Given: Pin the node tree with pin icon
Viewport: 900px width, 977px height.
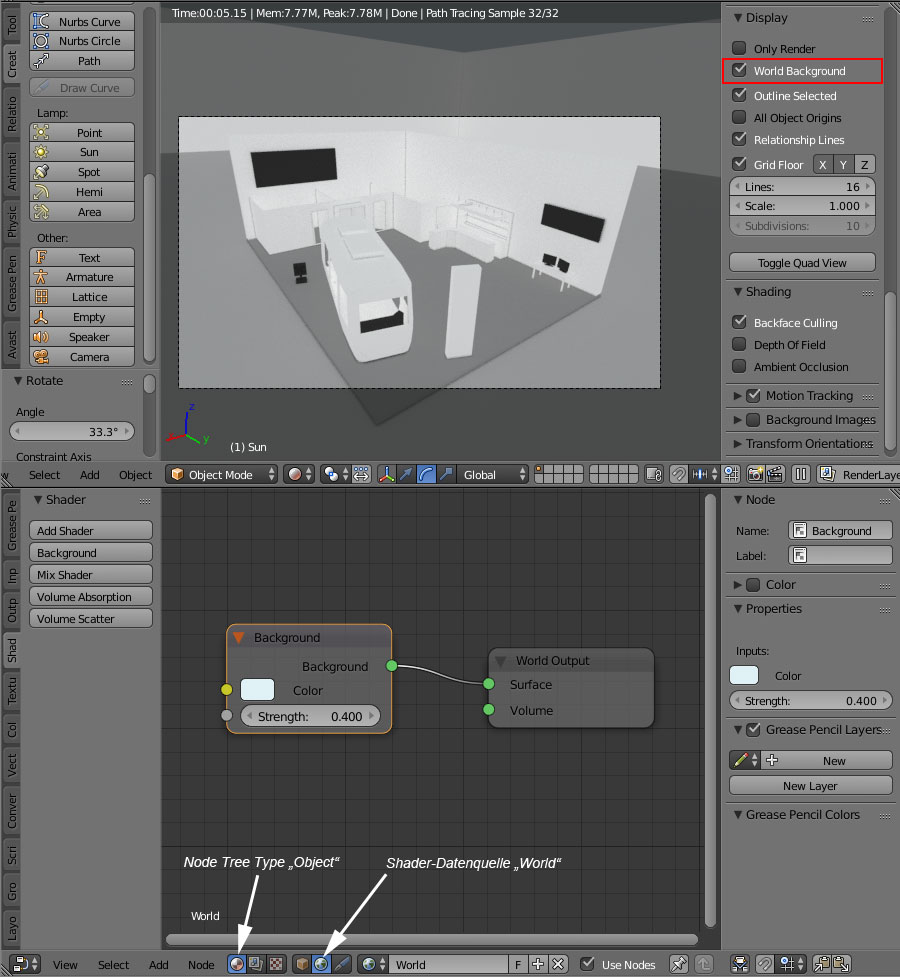Looking at the screenshot, I should tap(679, 965).
